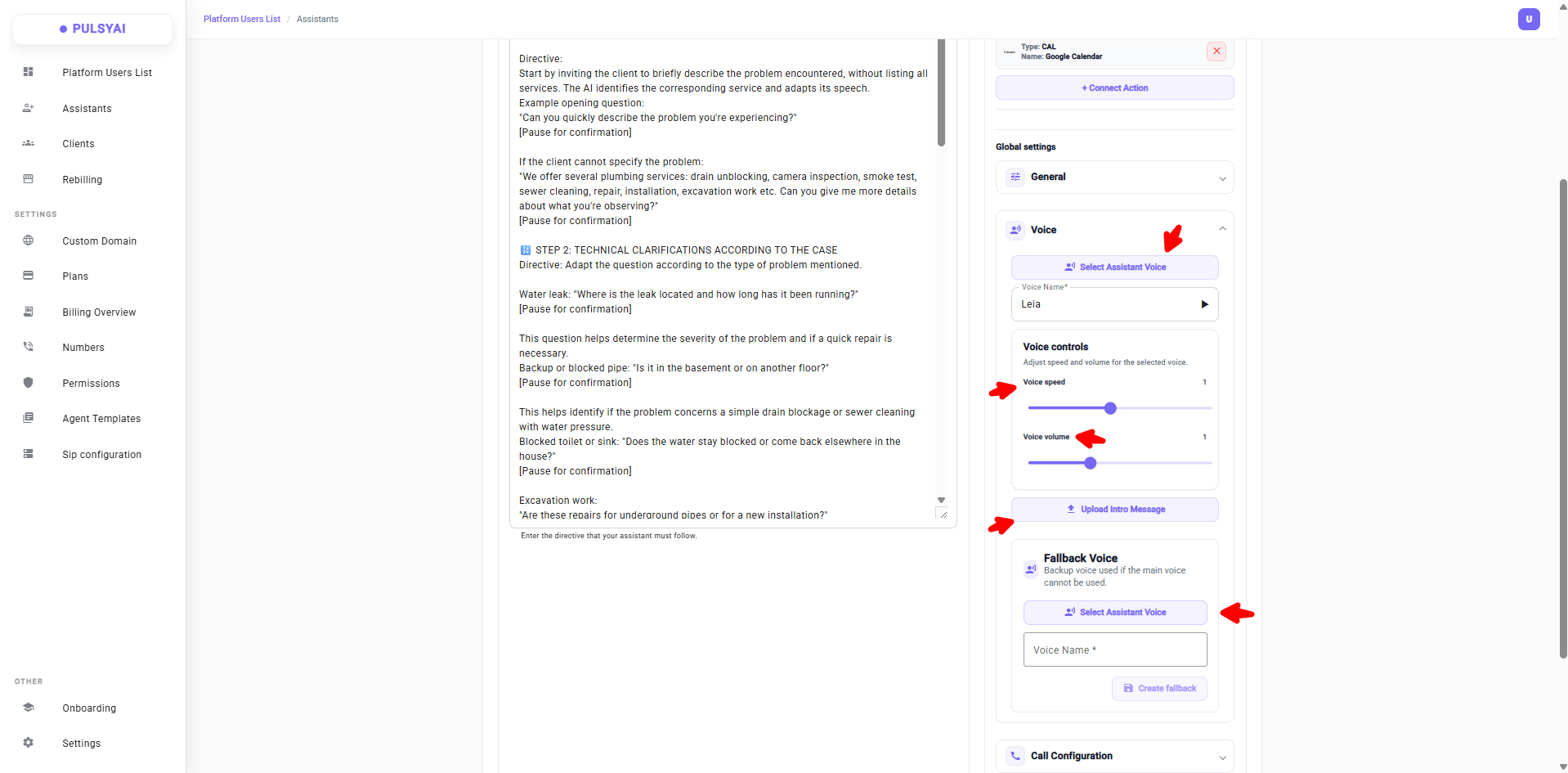
Task: Click the Plans card icon
Action: (29, 276)
